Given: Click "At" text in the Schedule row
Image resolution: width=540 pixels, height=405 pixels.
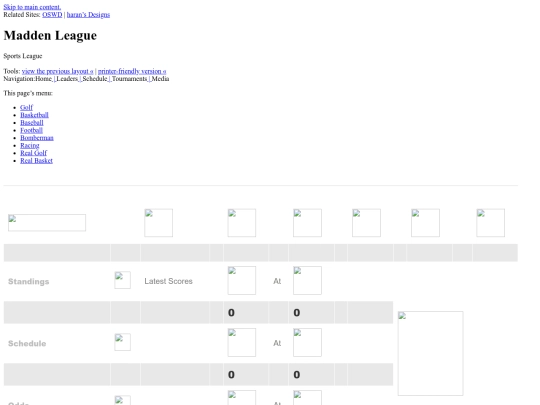Looking at the screenshot, I should [x=277, y=343].
